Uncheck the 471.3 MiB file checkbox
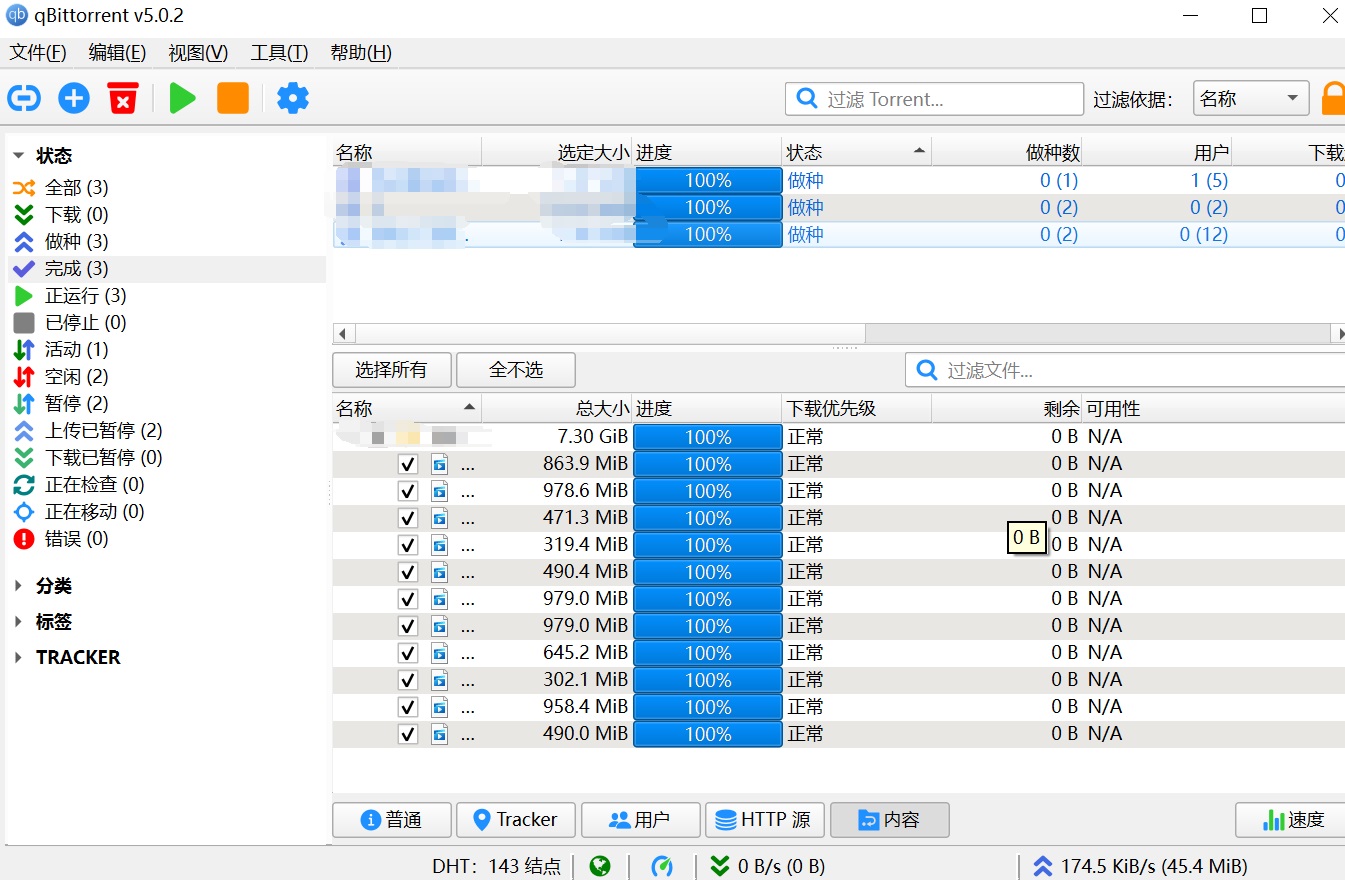The image size is (1345, 880). [407, 518]
